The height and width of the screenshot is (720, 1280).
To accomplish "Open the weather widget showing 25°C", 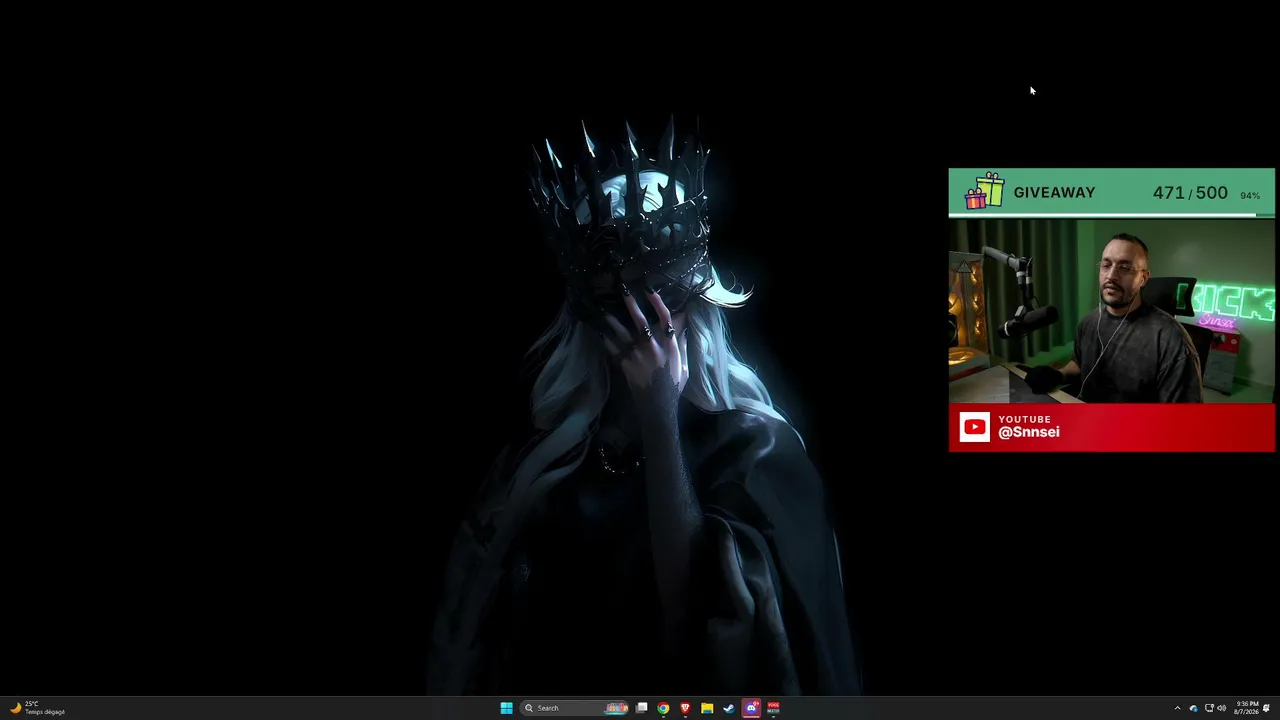I will (37, 708).
